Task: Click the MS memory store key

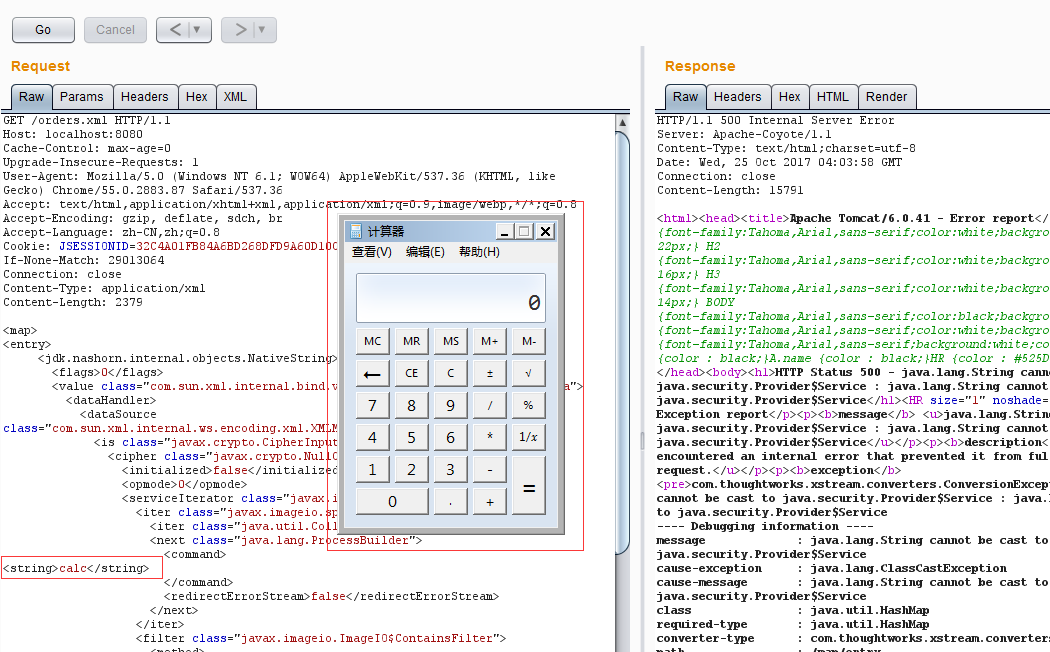Action: 451,341
